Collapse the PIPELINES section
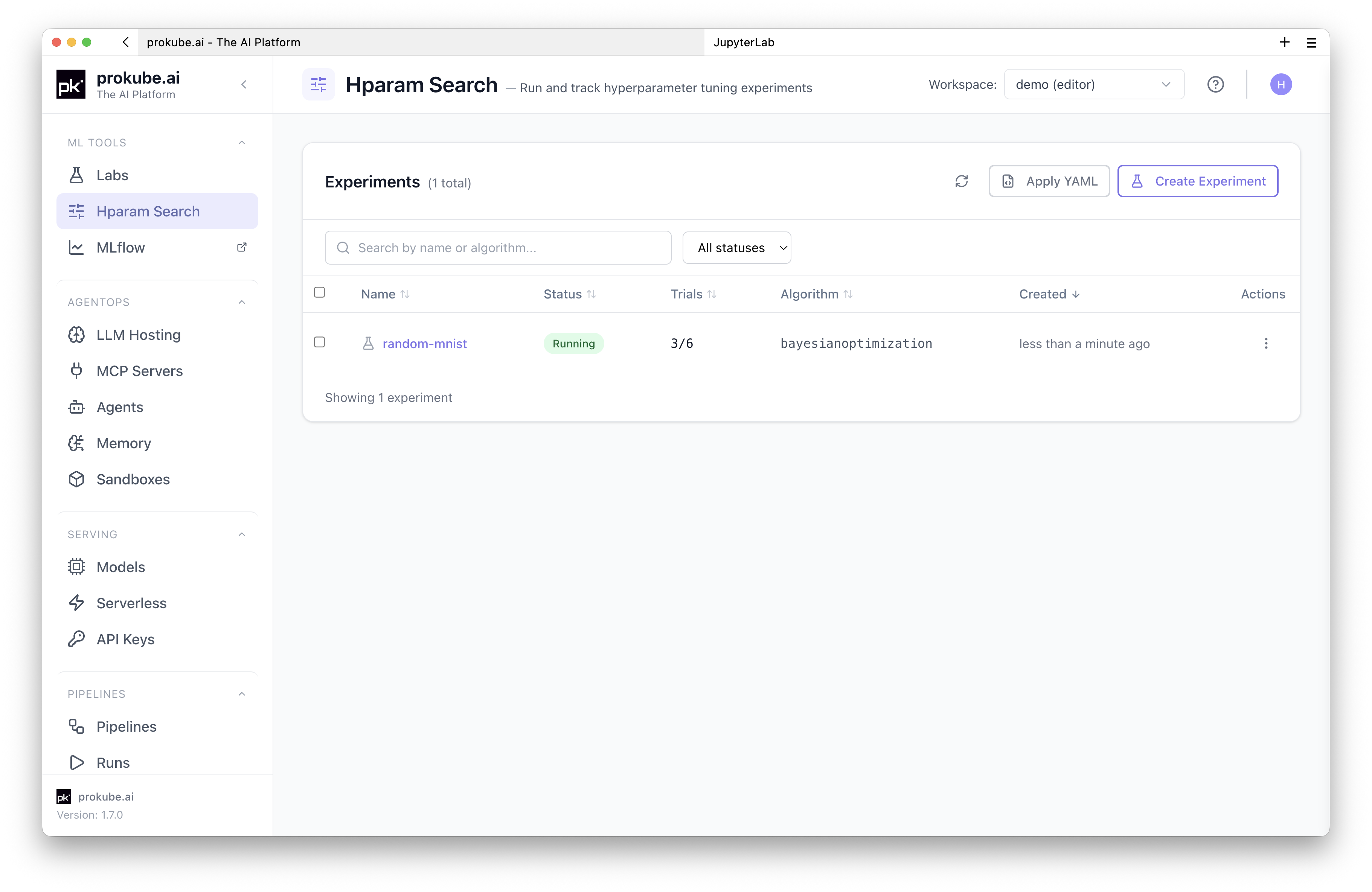The height and width of the screenshot is (892, 1372). [242, 694]
